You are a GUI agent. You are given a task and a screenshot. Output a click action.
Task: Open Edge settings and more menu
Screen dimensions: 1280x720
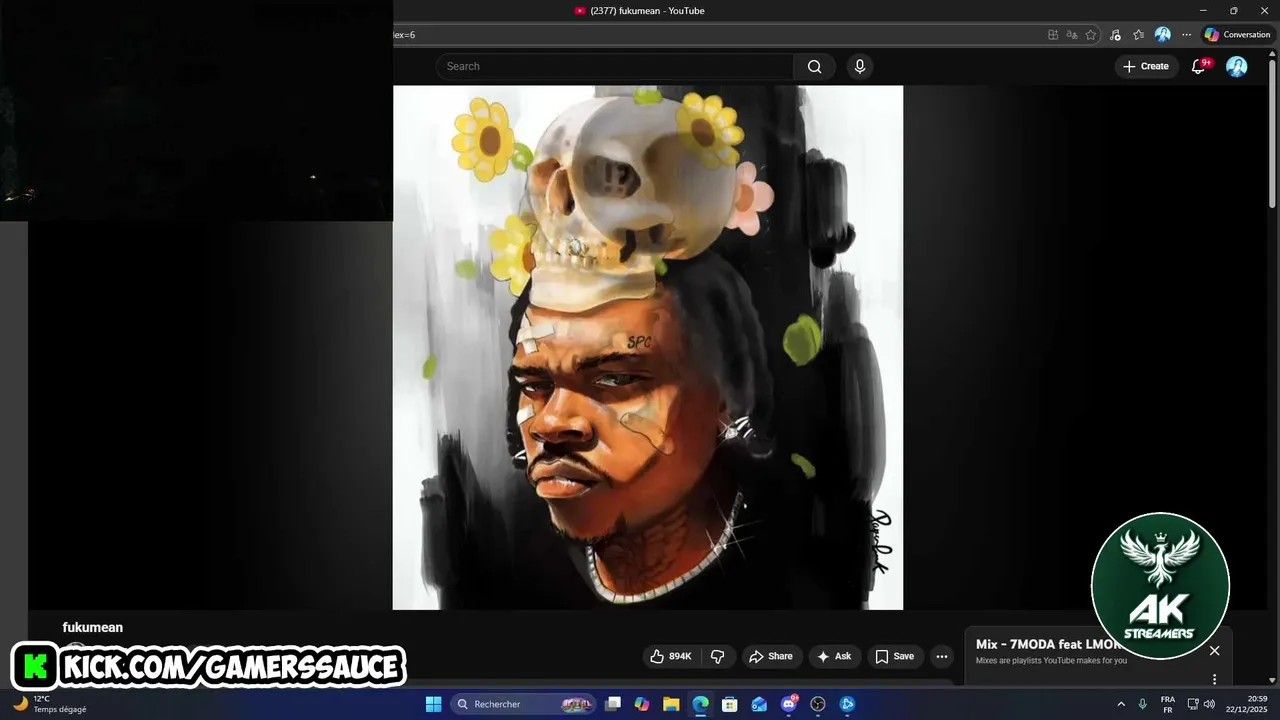[1186, 34]
